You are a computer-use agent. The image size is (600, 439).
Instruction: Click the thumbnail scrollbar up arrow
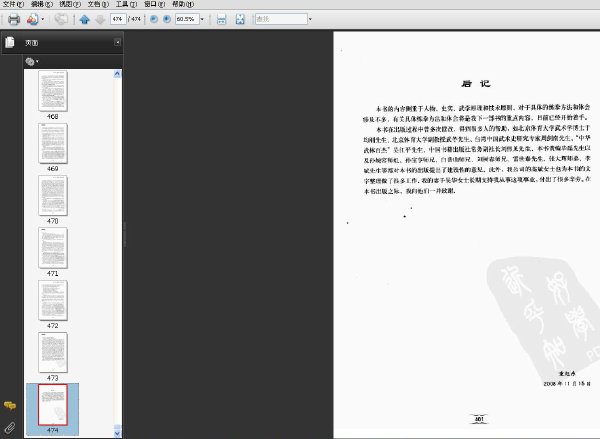[x=117, y=74]
